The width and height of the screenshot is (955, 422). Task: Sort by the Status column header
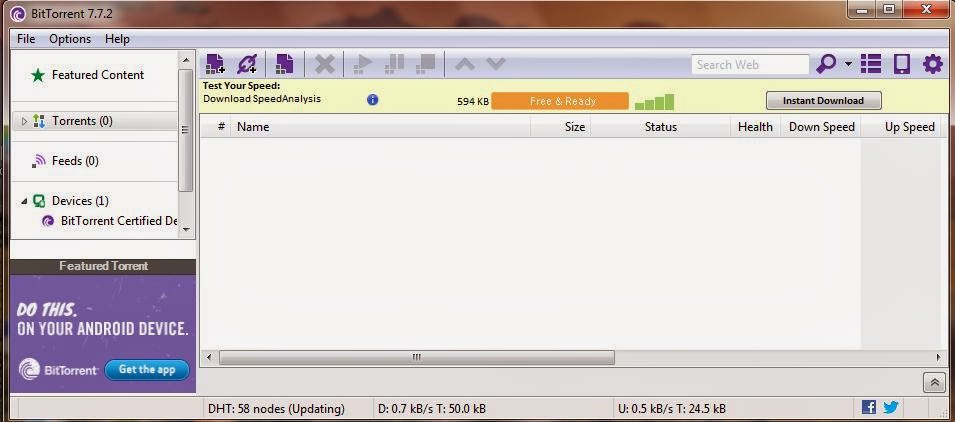click(660, 127)
